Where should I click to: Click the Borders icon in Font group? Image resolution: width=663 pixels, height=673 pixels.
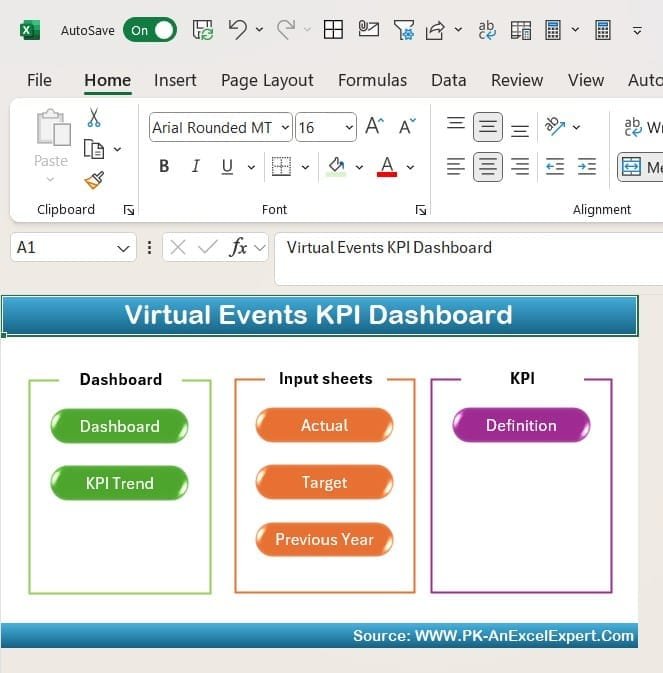point(282,167)
